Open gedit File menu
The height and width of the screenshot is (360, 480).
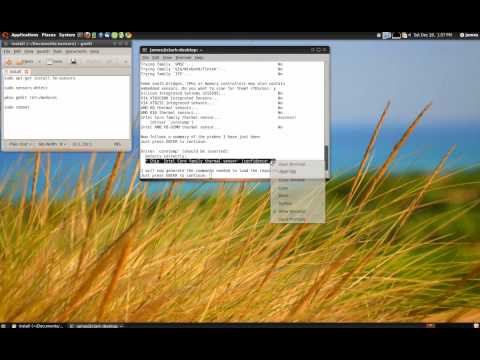(7, 52)
